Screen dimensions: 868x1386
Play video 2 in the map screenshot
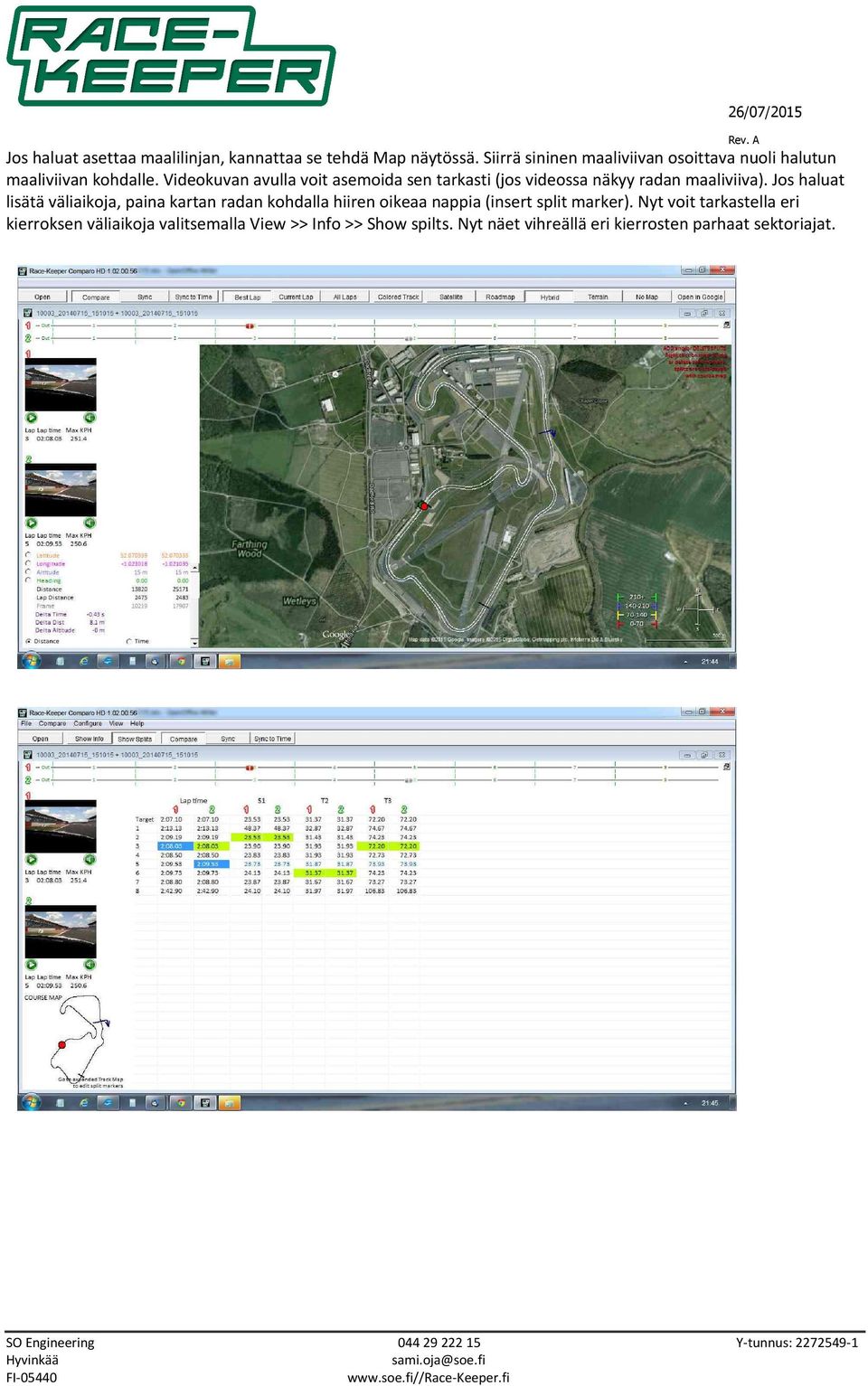click(x=32, y=523)
